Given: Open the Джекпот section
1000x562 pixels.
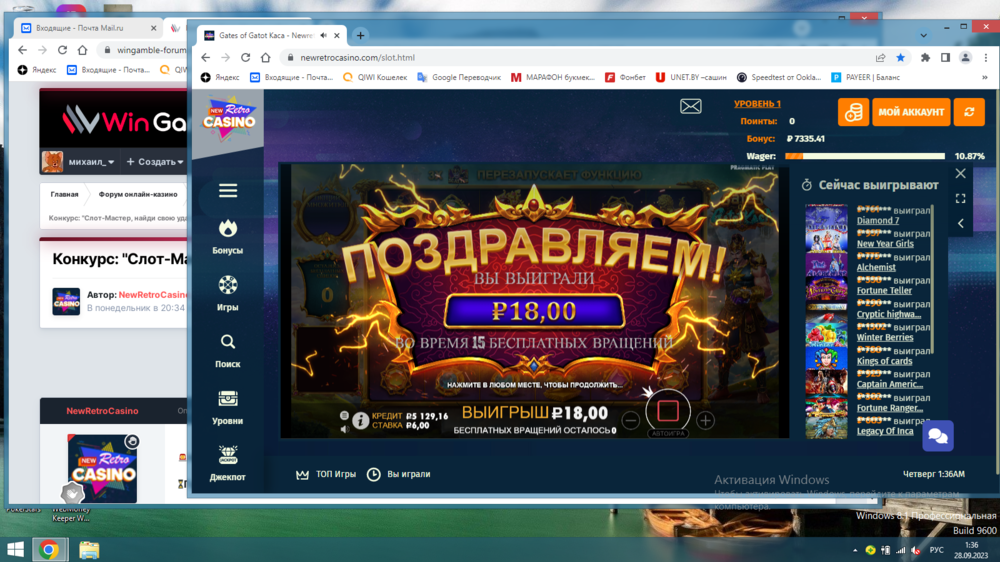Looking at the screenshot, I should click(227, 461).
